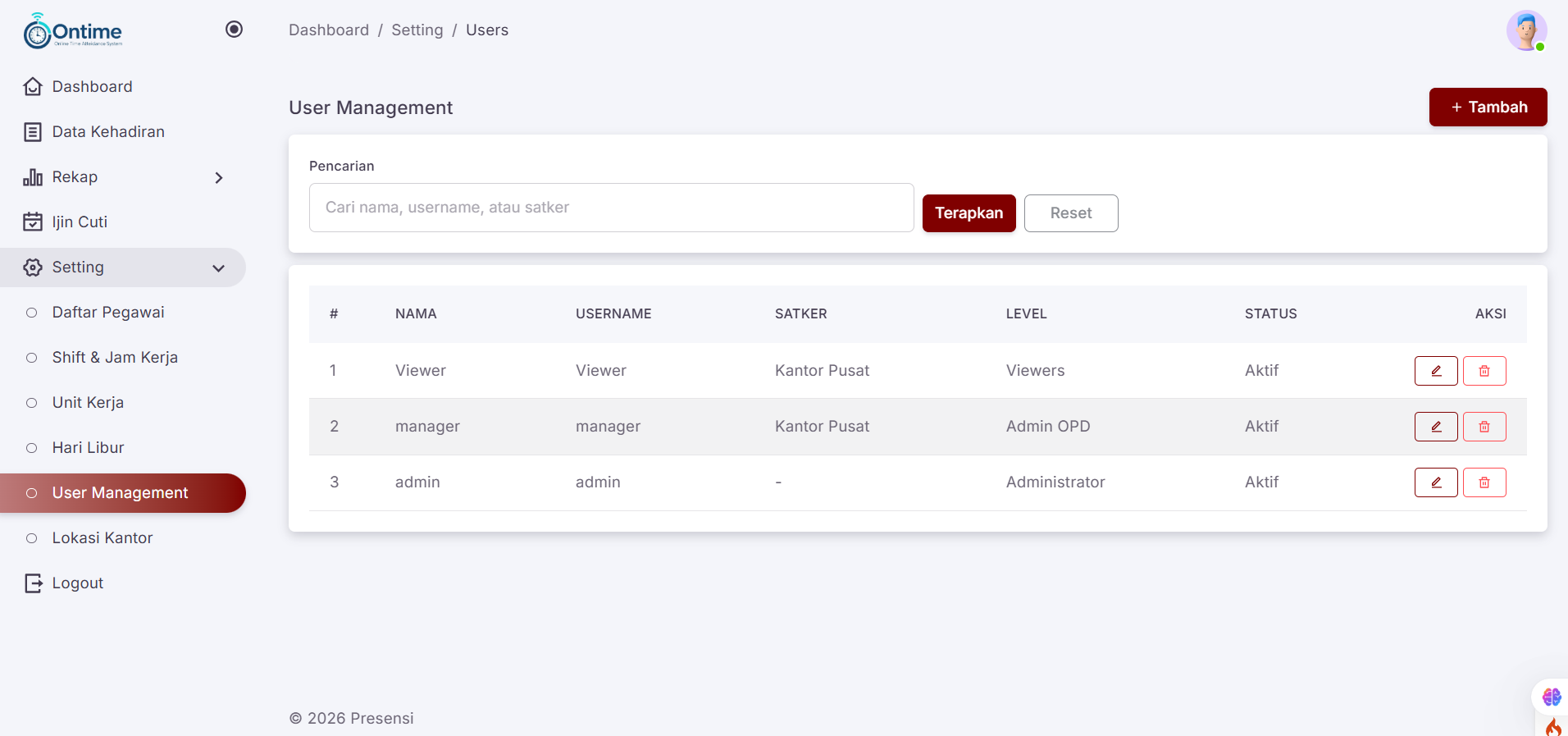Expand the Rekap menu chevron
Screen dimensions: 1568x736
pos(218,178)
